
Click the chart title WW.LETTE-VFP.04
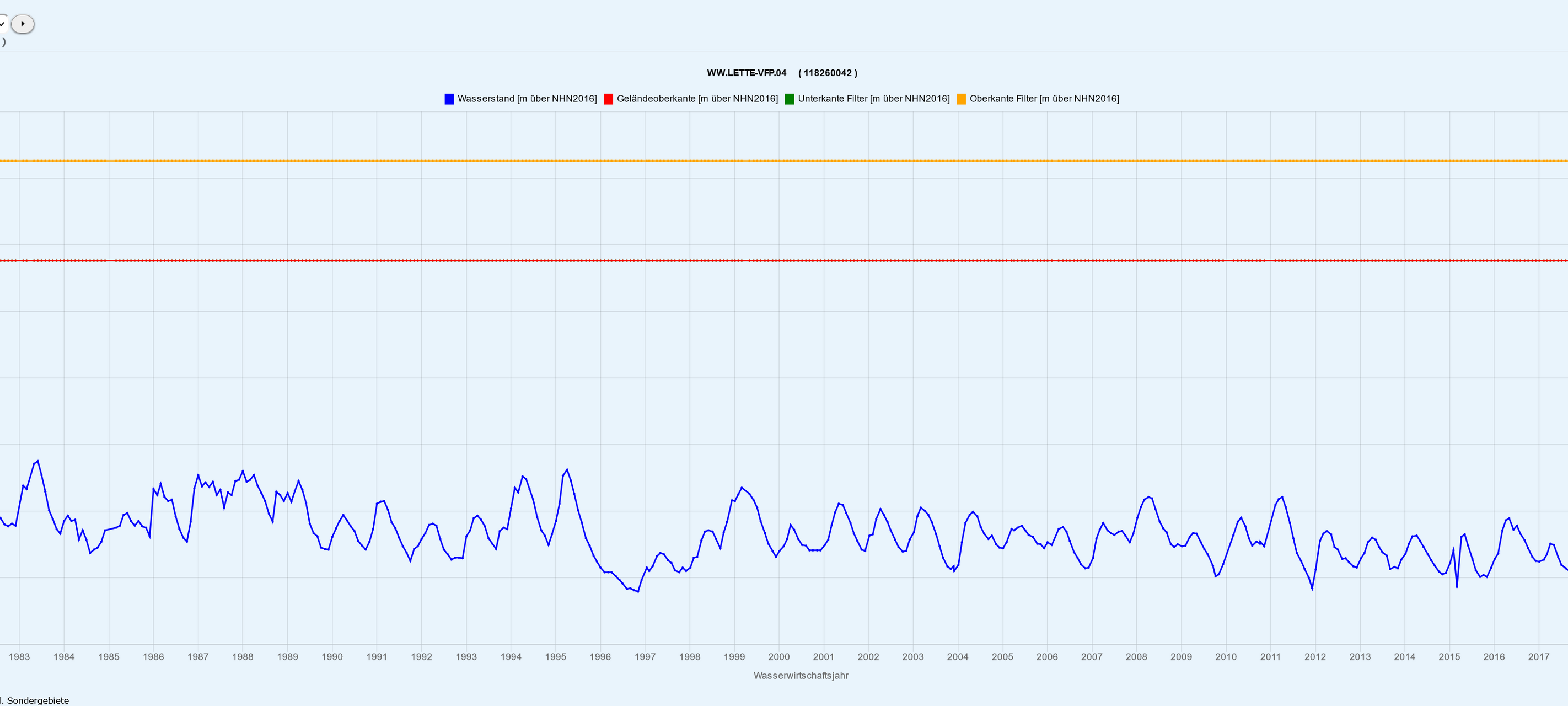[x=747, y=73]
